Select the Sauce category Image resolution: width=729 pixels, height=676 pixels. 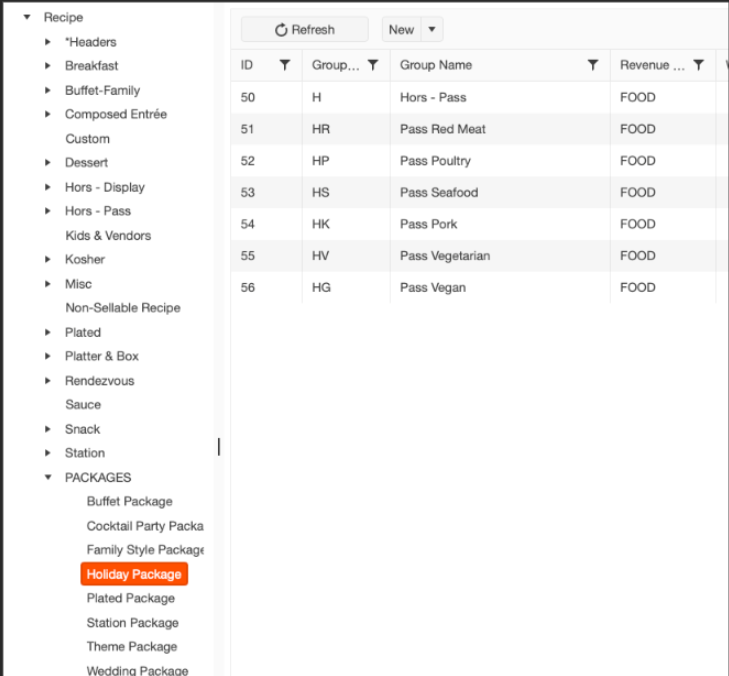pyautogui.click(x=83, y=405)
